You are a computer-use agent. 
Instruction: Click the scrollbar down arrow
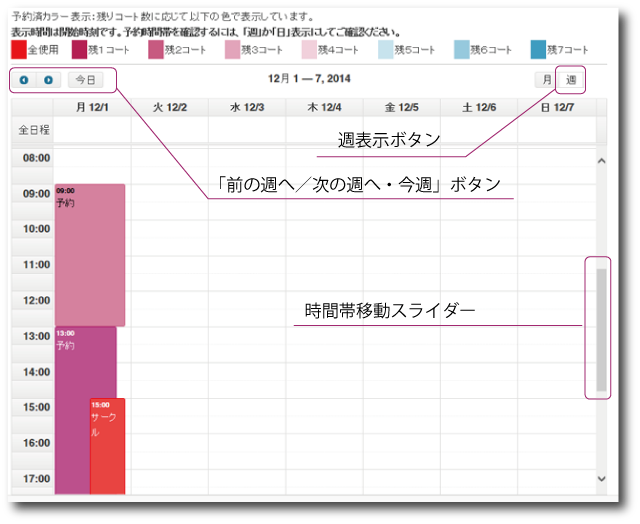601,478
